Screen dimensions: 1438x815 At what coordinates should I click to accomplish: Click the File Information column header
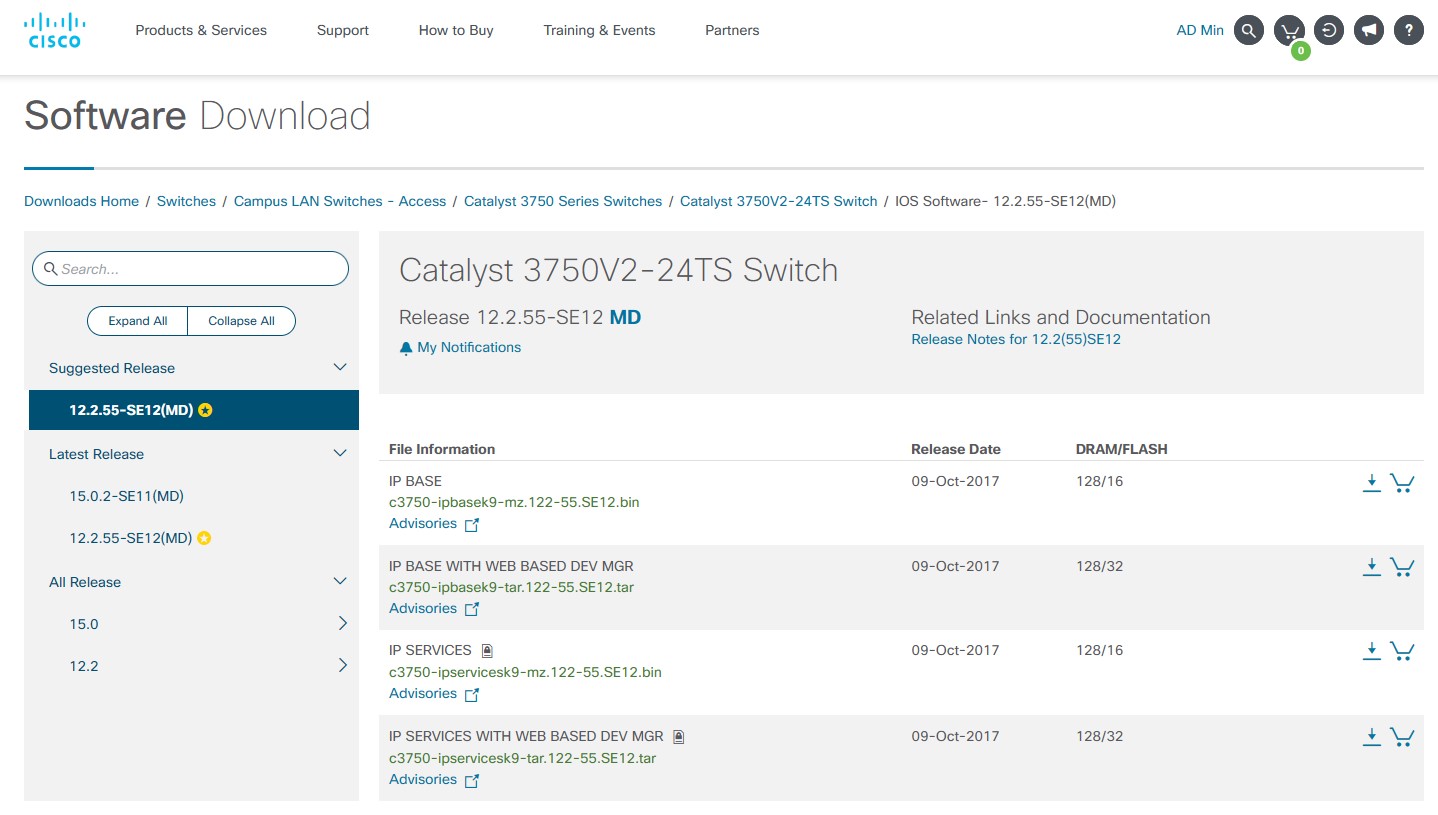coord(442,449)
